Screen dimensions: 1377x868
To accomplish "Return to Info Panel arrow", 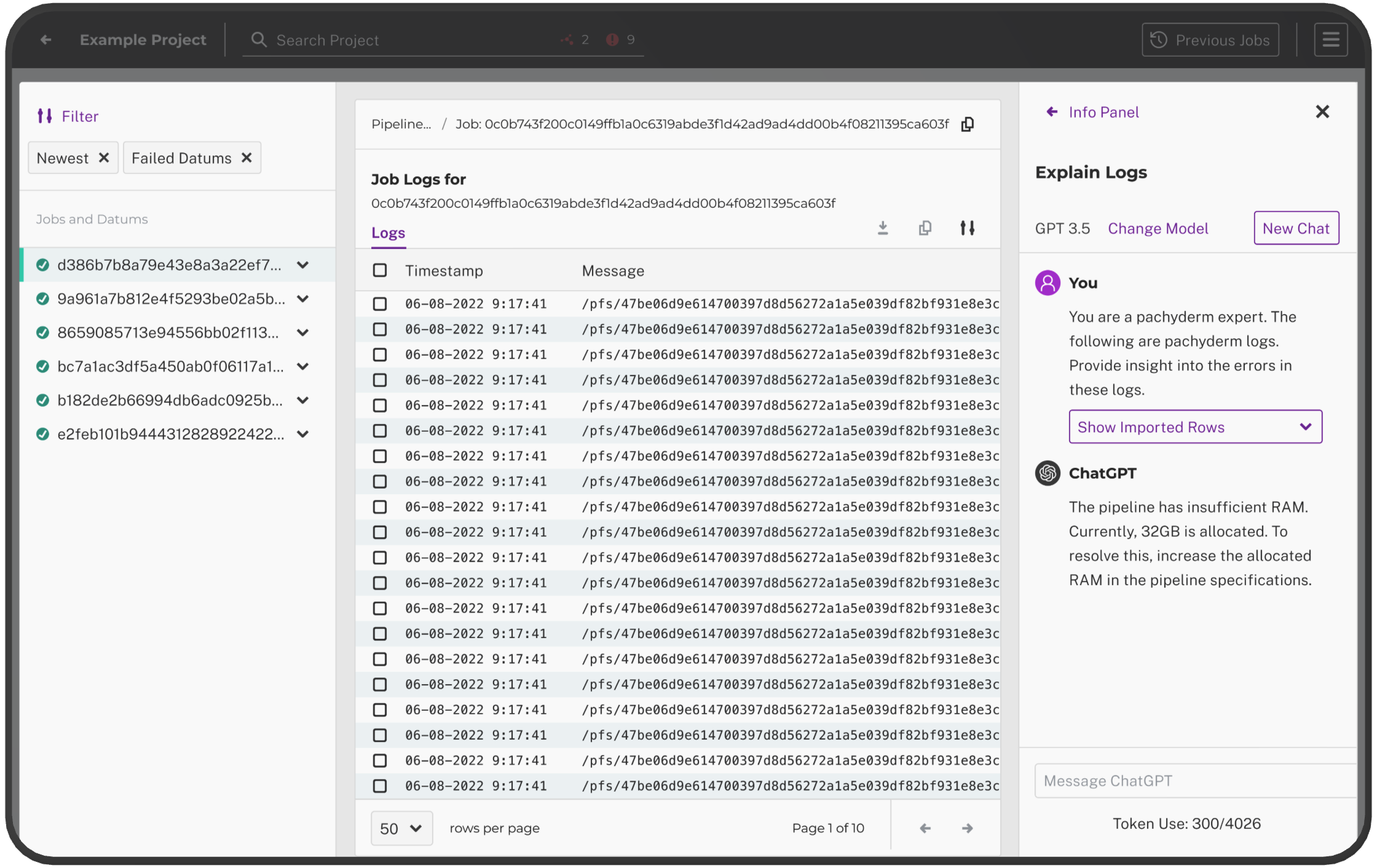I will 1052,112.
